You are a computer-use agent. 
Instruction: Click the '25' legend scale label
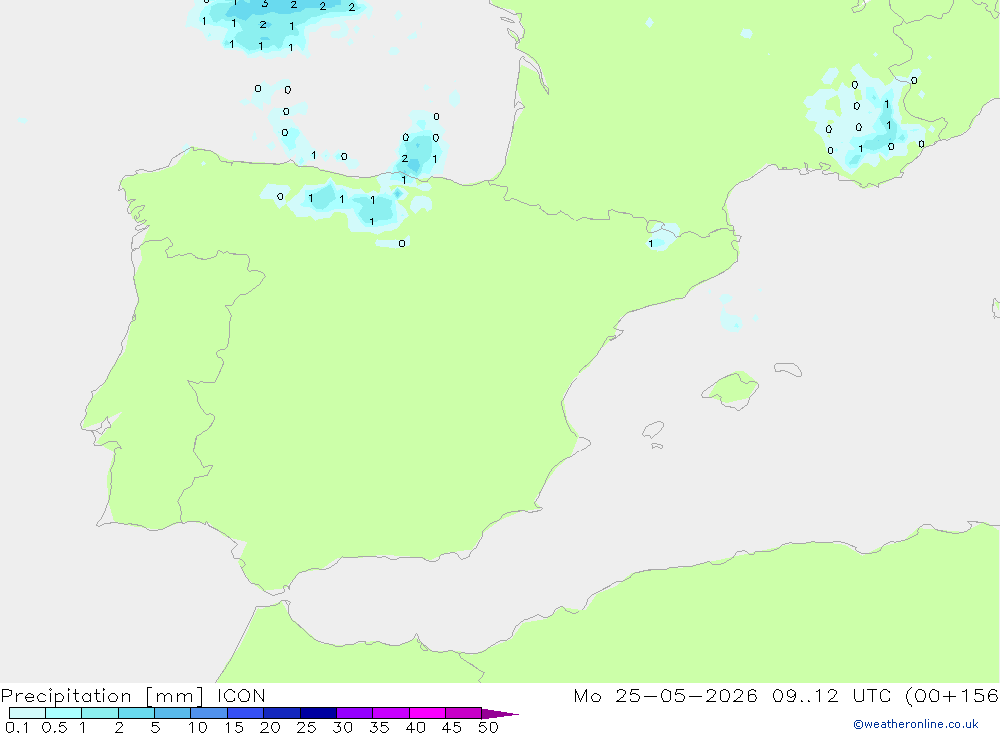point(306,727)
